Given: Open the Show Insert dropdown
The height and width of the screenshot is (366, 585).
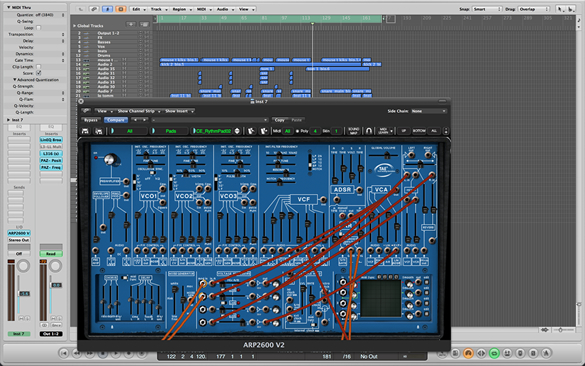Looking at the screenshot, I should [x=179, y=111].
